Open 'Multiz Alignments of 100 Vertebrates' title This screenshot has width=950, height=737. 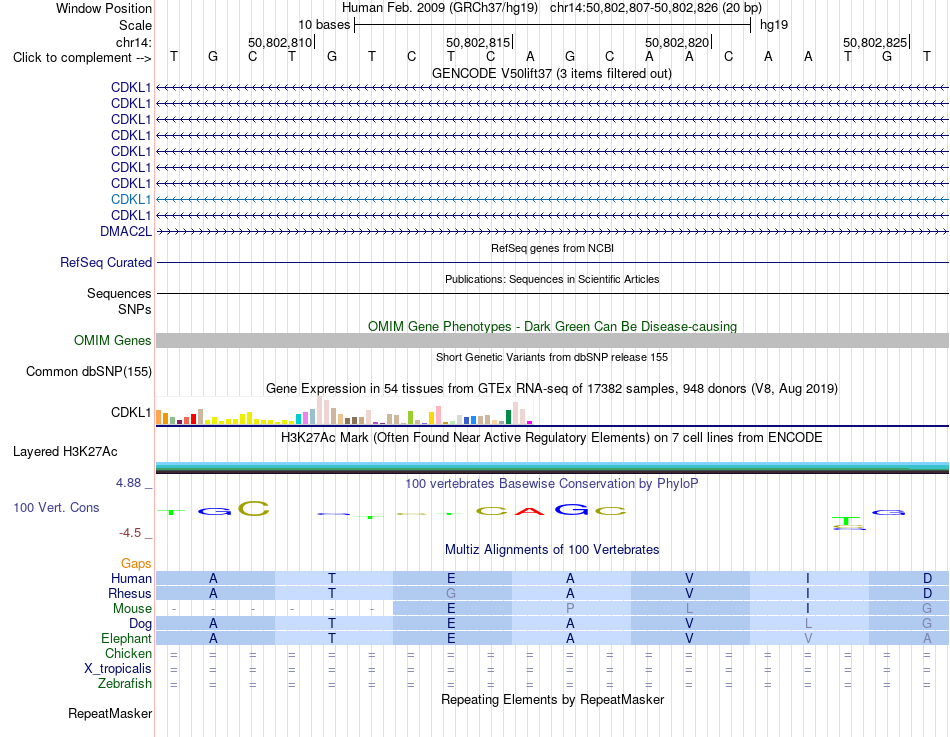coord(552,550)
